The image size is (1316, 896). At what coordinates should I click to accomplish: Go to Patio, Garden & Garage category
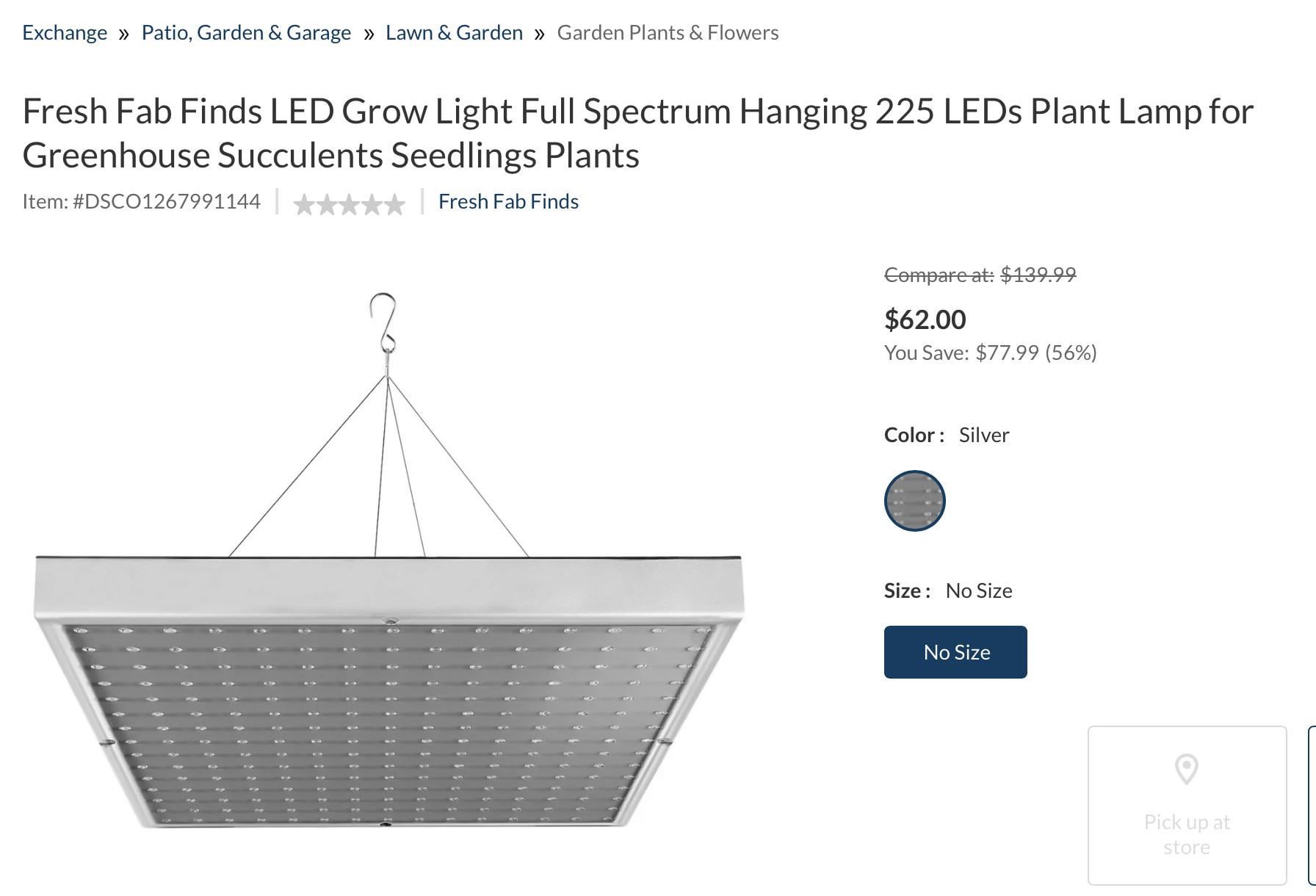tap(246, 33)
